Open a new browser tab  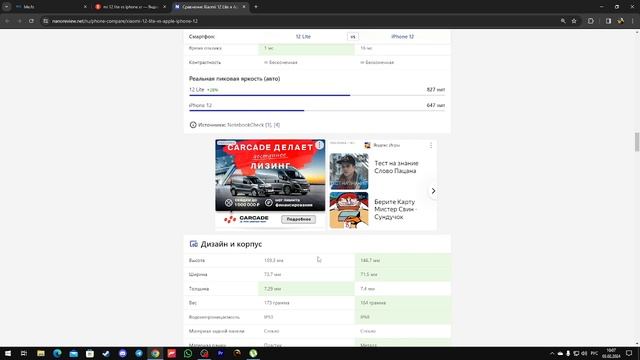256,7
